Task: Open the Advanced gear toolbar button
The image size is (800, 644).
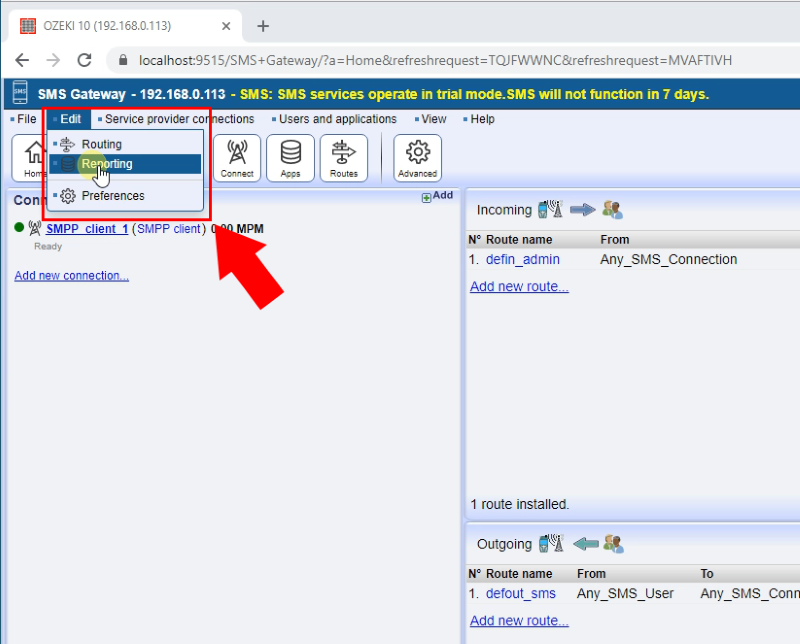Action: (417, 158)
